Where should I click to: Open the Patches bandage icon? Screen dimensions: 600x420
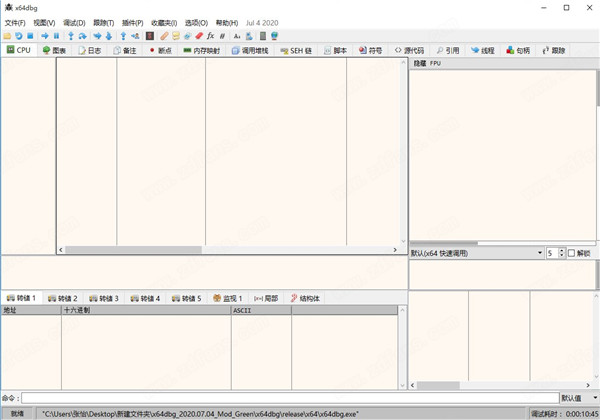click(164, 36)
